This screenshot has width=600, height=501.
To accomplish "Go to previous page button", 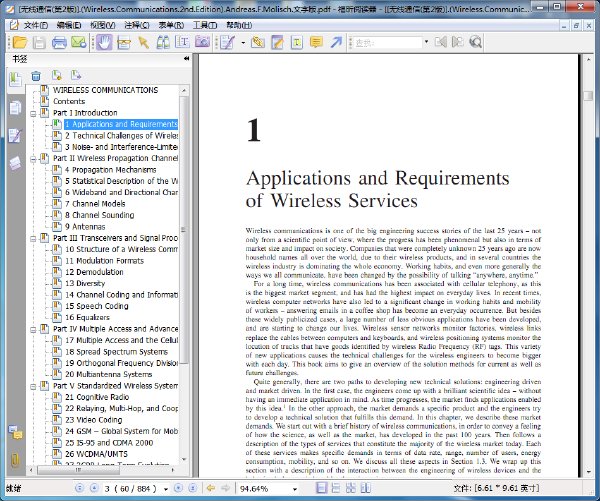I will tap(94, 488).
